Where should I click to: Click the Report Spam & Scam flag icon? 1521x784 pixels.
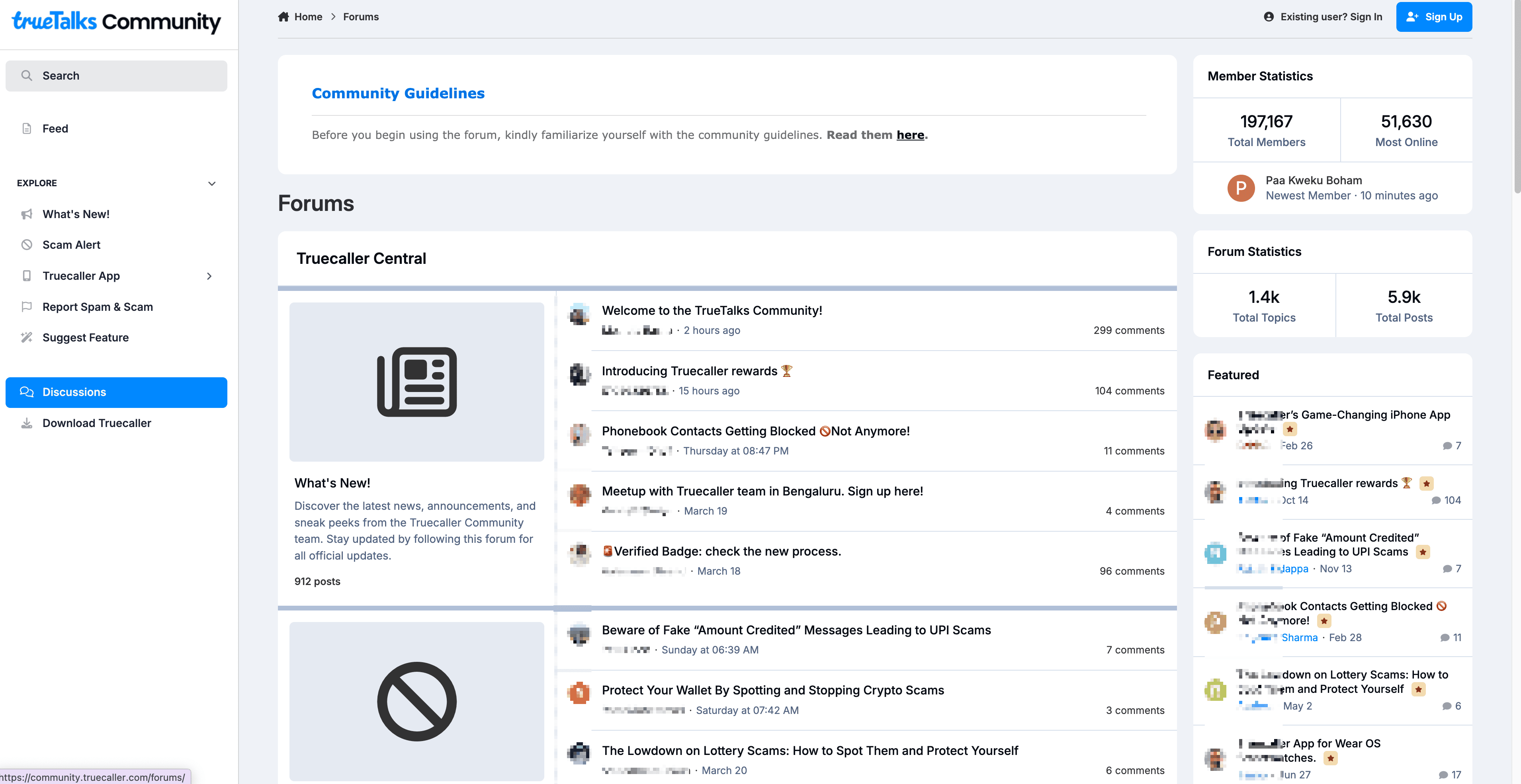tap(27, 307)
